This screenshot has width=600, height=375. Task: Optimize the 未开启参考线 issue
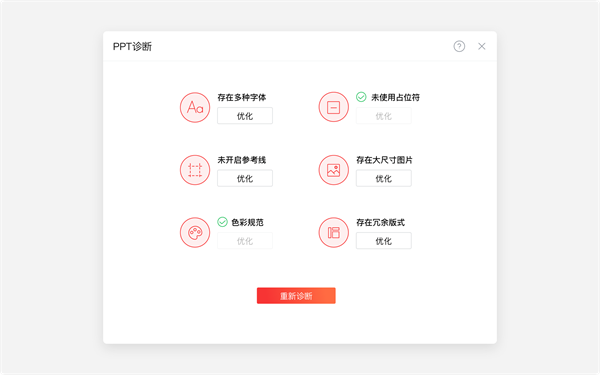click(x=245, y=178)
